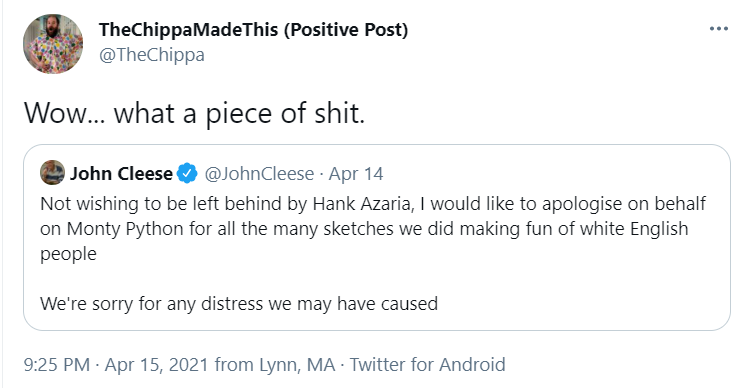Click the word 'people' in the quoted tweet
The image size is (750, 388).
68,254
